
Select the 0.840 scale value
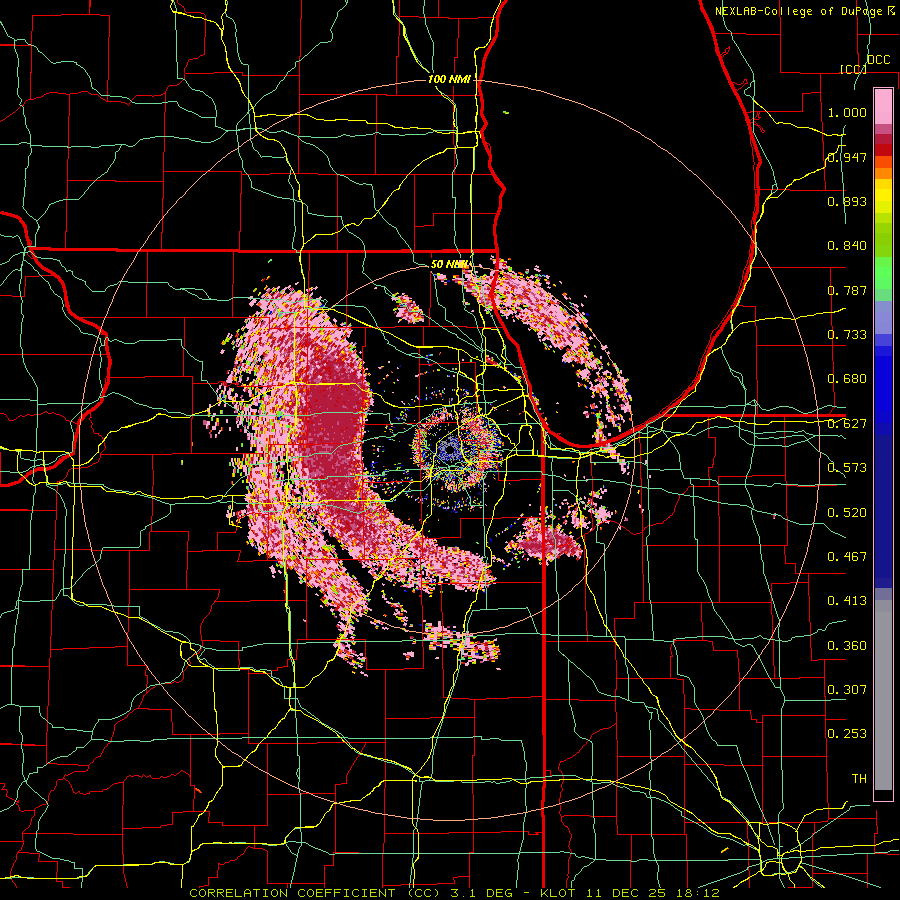(x=847, y=246)
